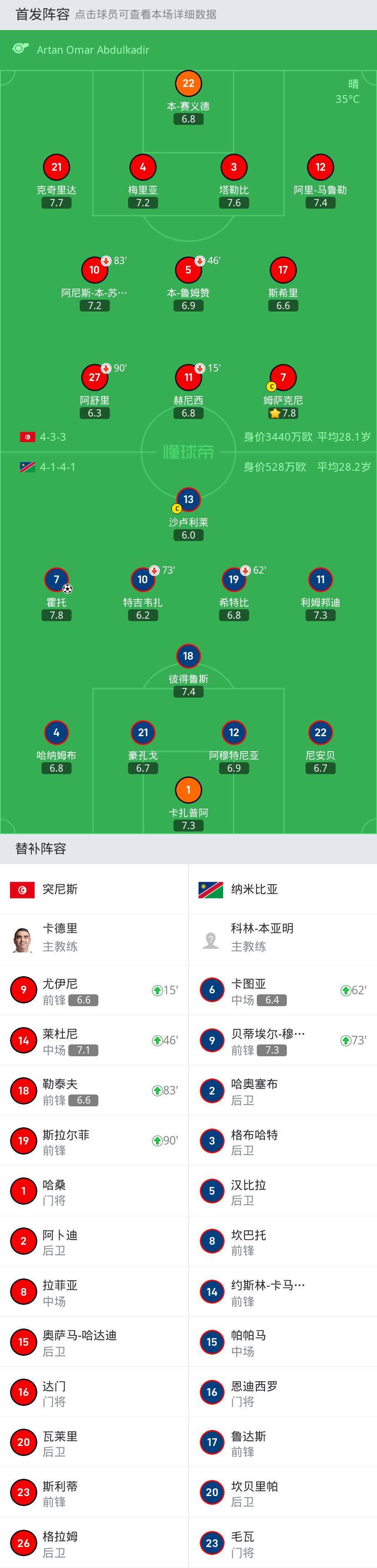The image size is (377, 1568).
Task: Click the captain badge on 姆萨克尼
Action: click(x=272, y=386)
